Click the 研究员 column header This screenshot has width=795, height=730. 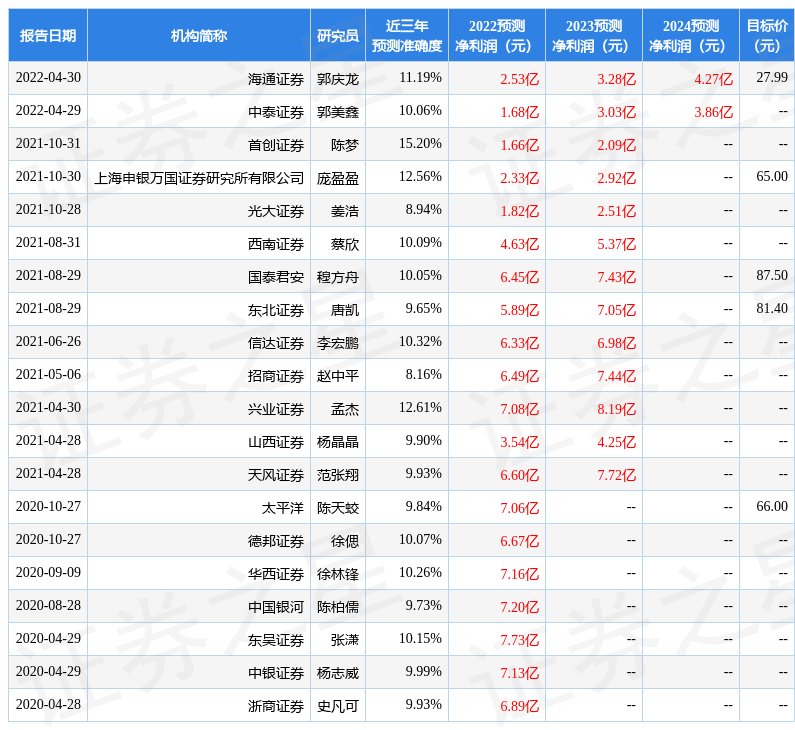click(x=337, y=36)
